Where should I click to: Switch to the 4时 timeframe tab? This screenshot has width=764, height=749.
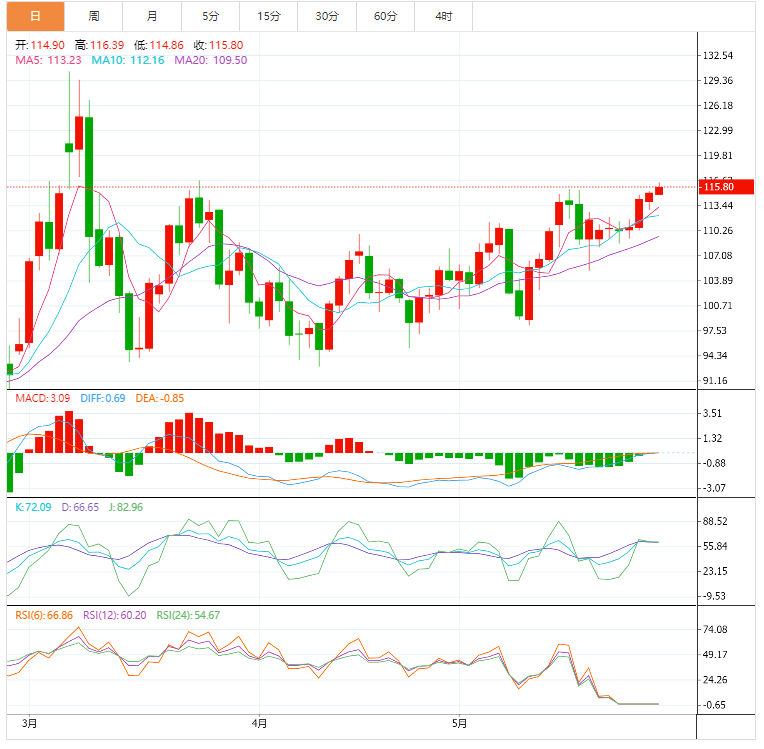443,16
